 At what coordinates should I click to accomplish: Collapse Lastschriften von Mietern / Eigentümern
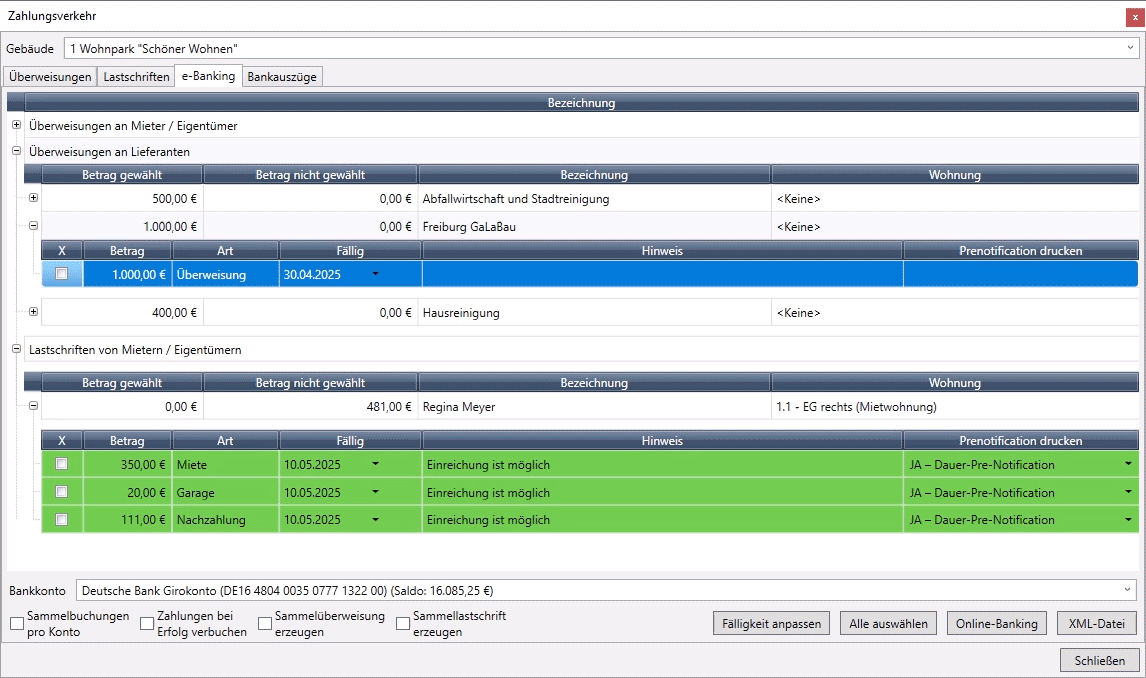tap(16, 349)
